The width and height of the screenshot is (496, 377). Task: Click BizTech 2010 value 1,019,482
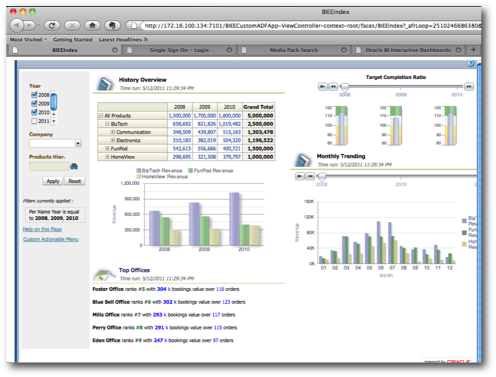point(230,124)
